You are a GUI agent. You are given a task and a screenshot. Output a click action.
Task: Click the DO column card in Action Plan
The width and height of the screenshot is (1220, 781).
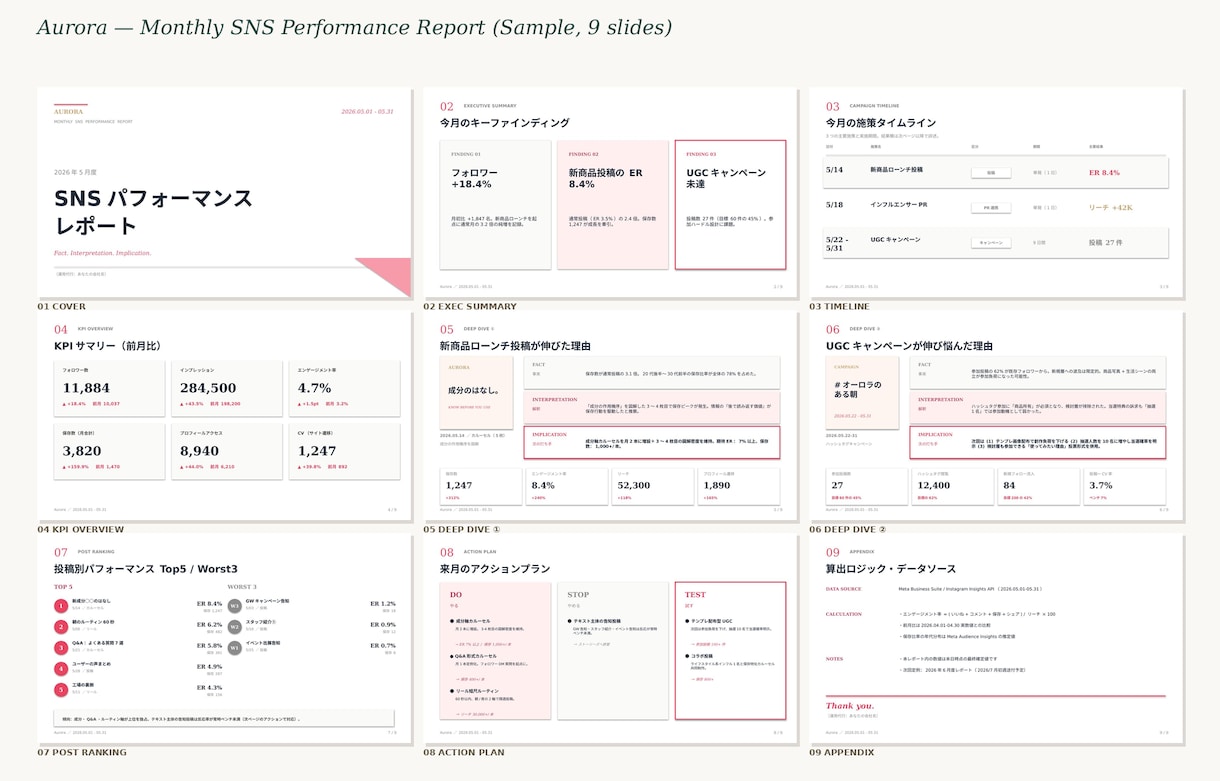[x=495, y=650]
